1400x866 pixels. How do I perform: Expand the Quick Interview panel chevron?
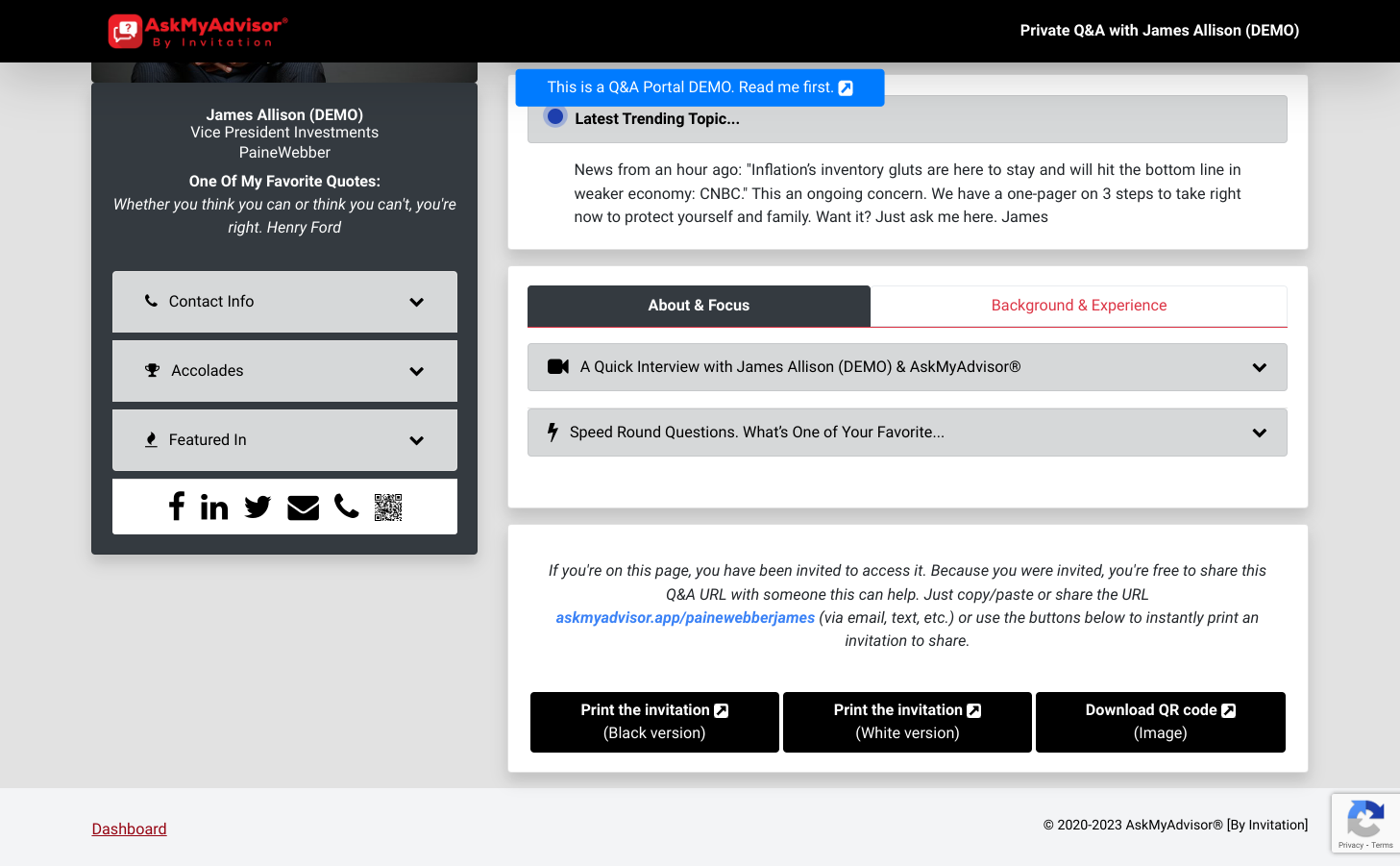[1259, 367]
